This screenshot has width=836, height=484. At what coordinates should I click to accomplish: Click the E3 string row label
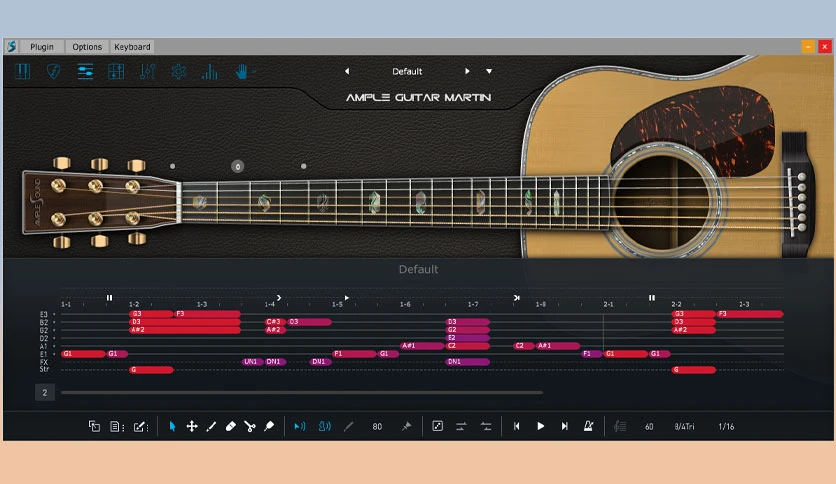44,314
